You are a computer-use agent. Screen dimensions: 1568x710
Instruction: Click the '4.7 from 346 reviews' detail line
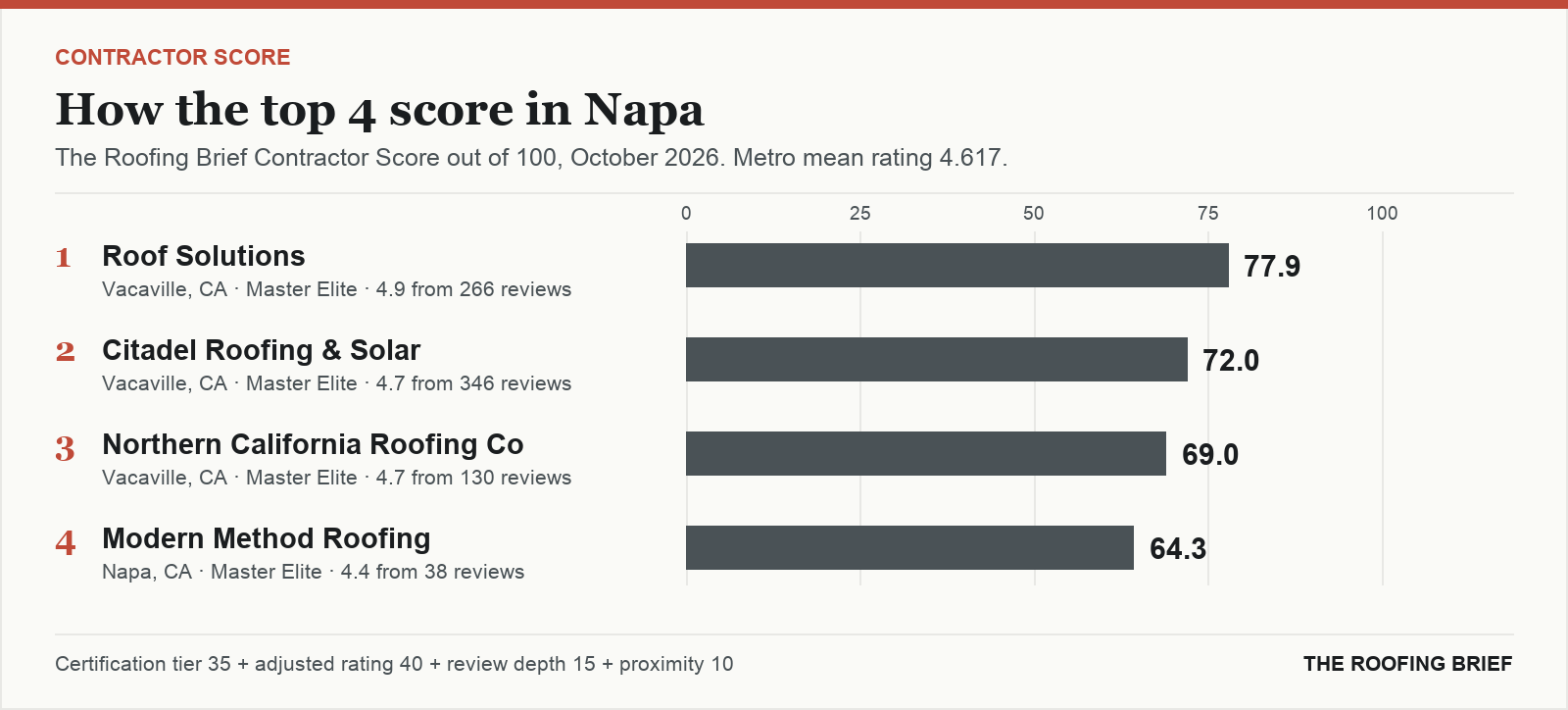[x=337, y=383]
